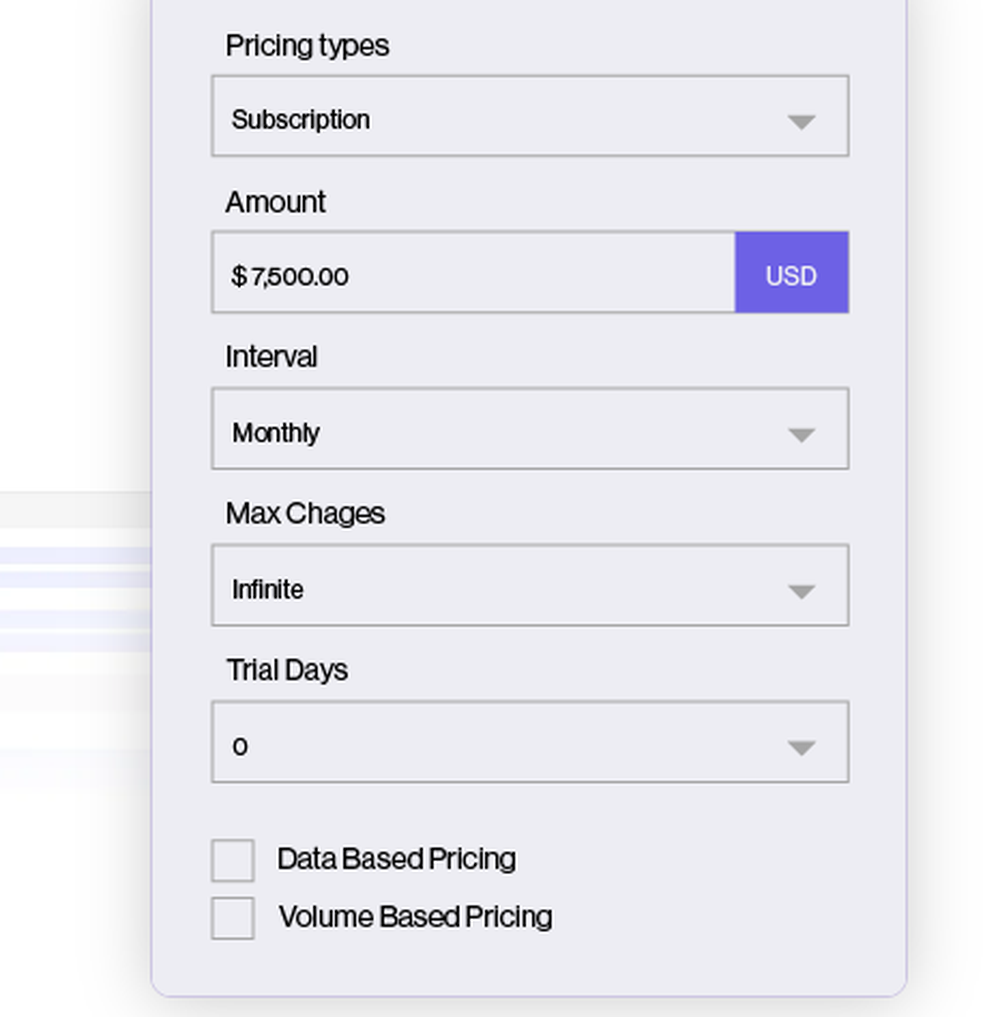
Task: Click the Max Chages field label
Action: (305, 514)
